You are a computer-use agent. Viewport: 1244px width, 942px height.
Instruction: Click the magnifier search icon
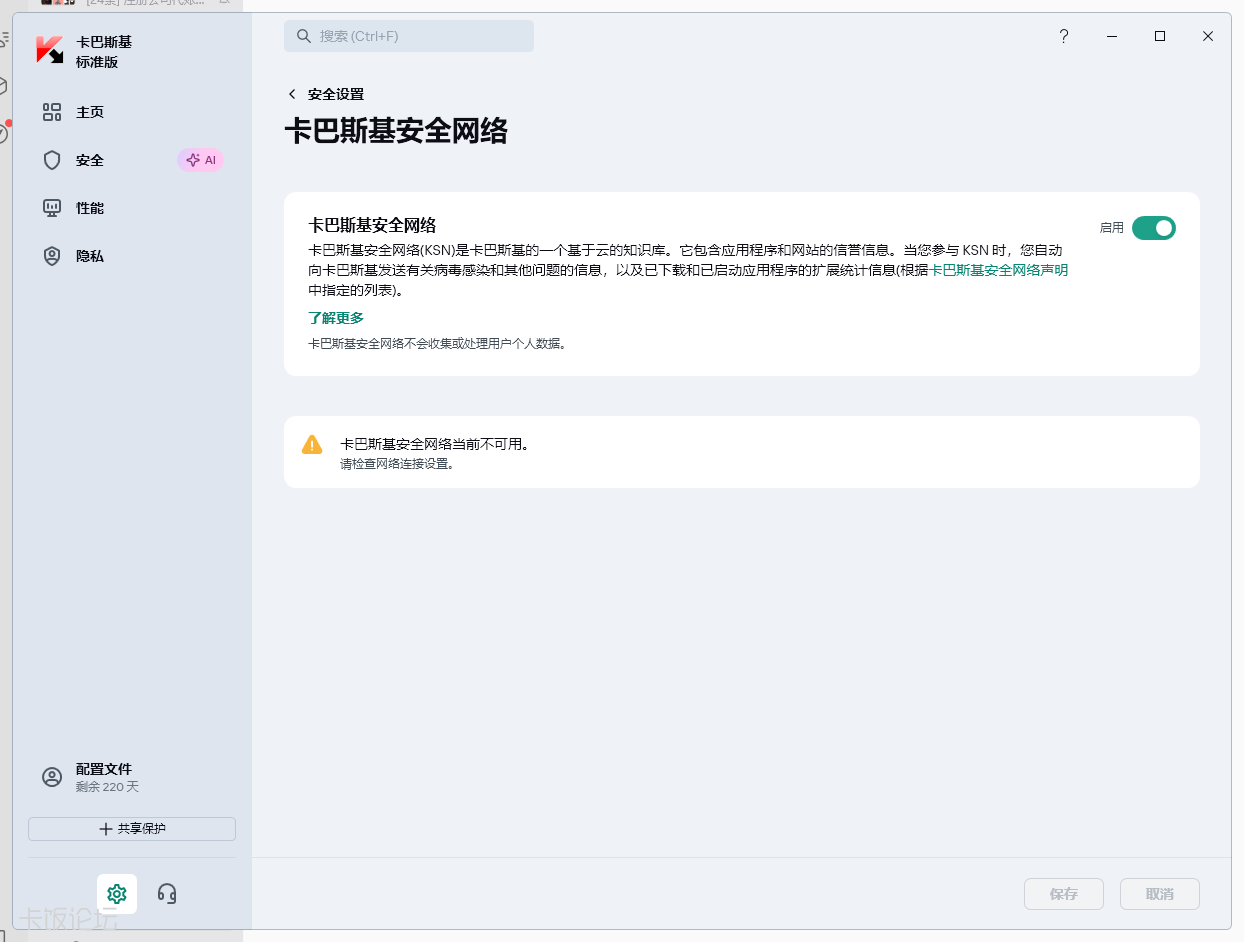coord(303,36)
